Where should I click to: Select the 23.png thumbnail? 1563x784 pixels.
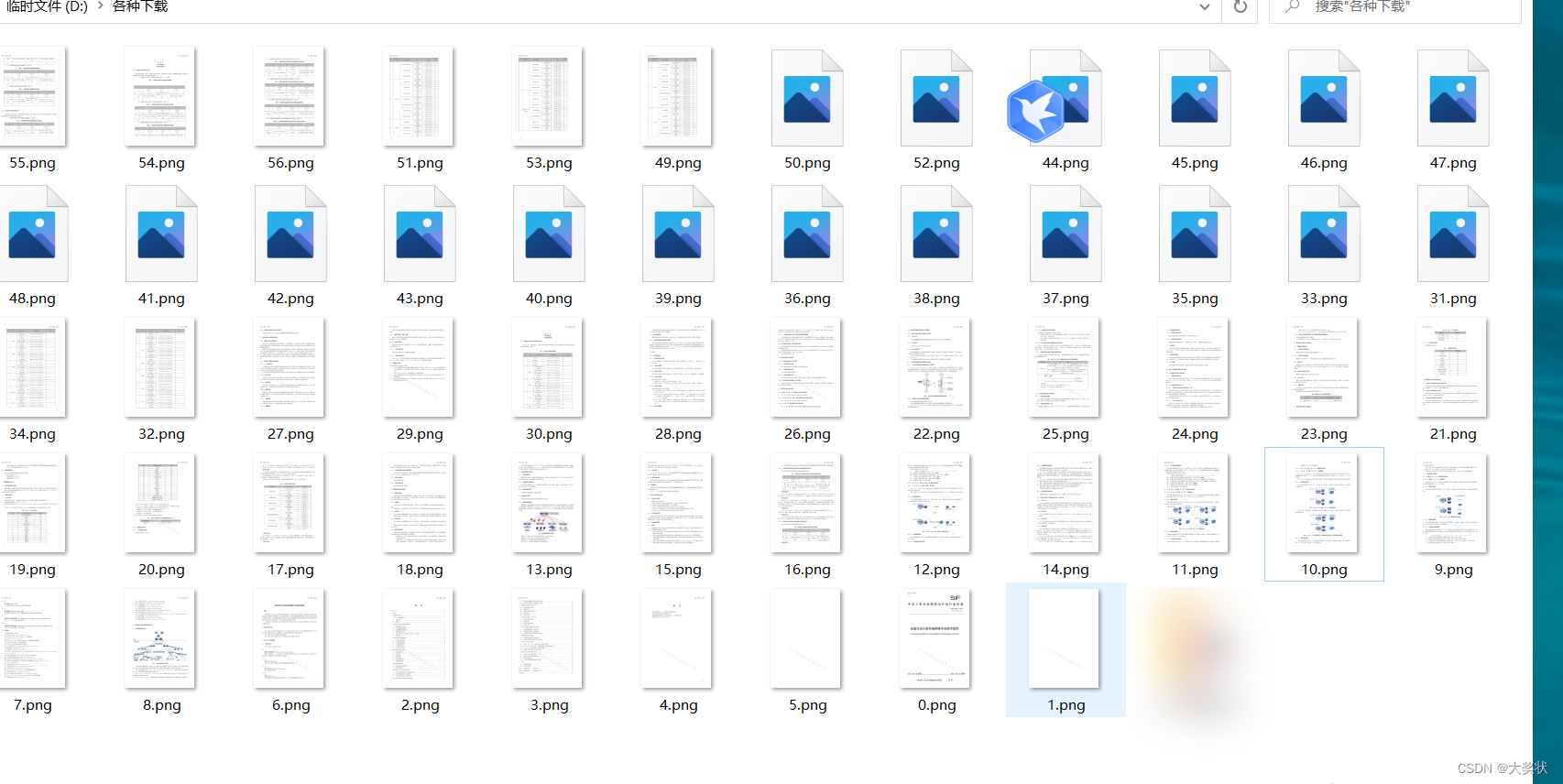(x=1323, y=367)
